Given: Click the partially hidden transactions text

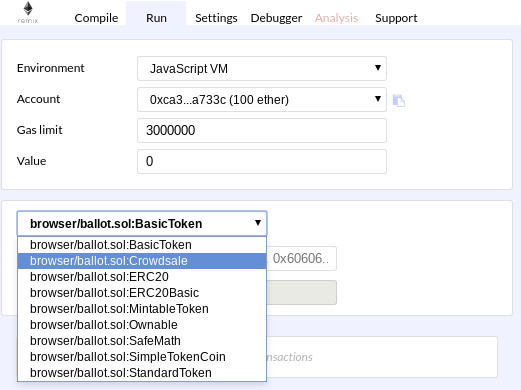Looking at the screenshot, I should (290, 357).
